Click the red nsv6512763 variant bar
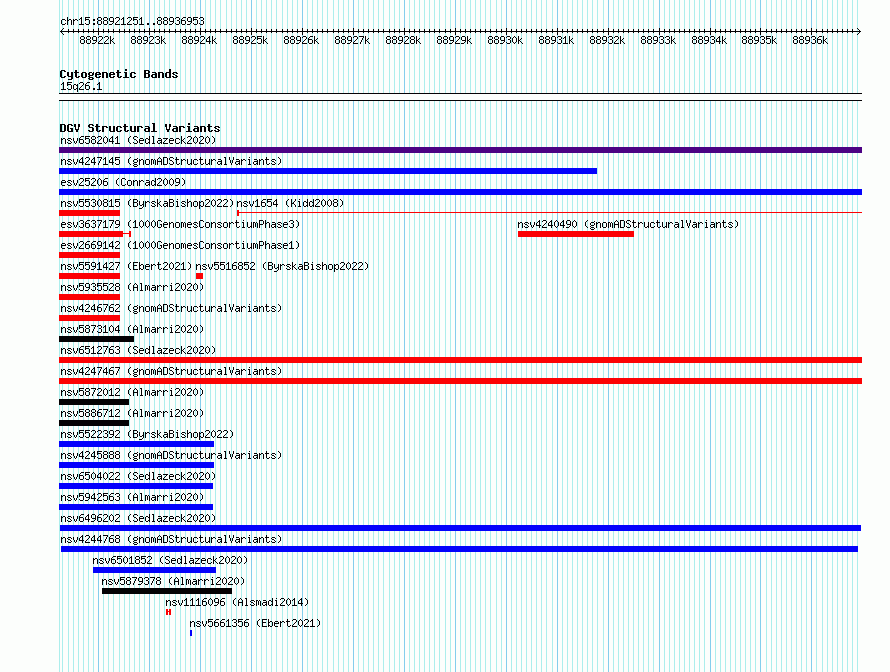 tap(460, 360)
